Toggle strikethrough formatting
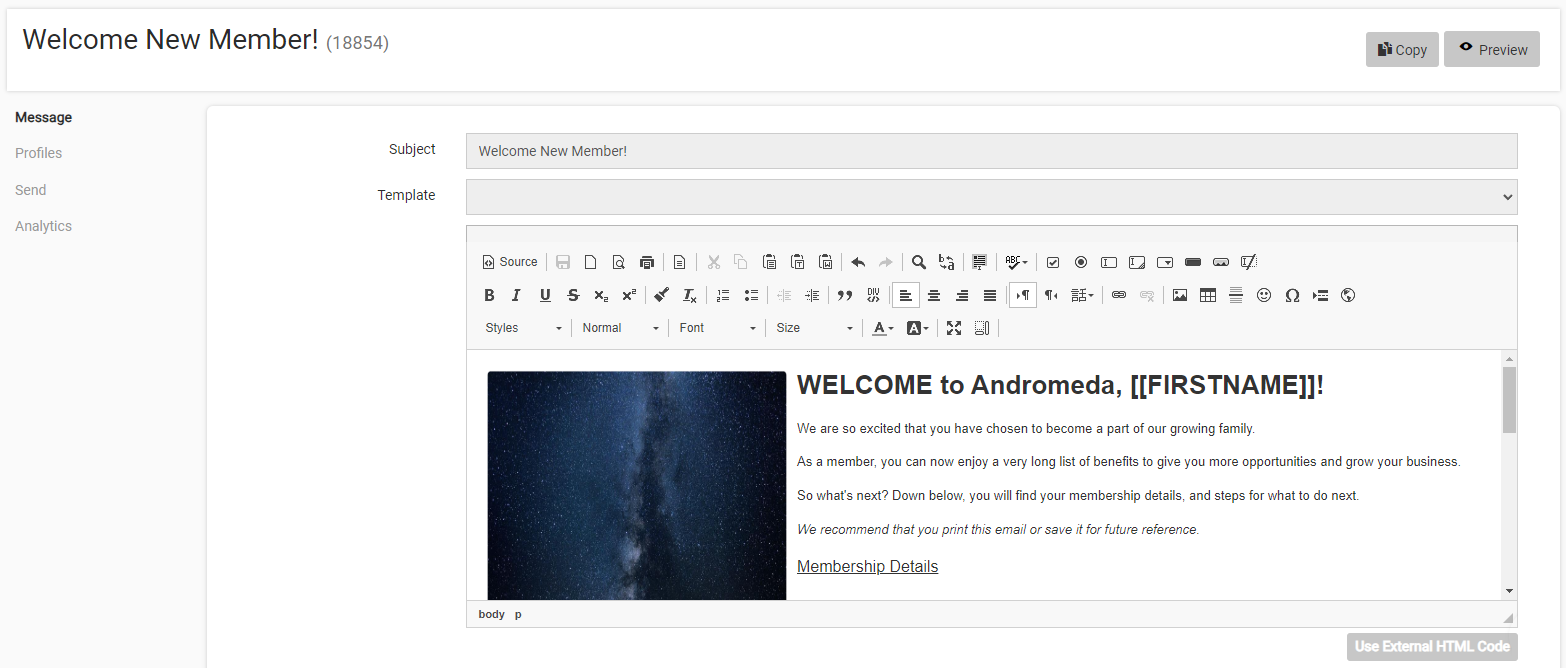1566x668 pixels. (x=573, y=295)
